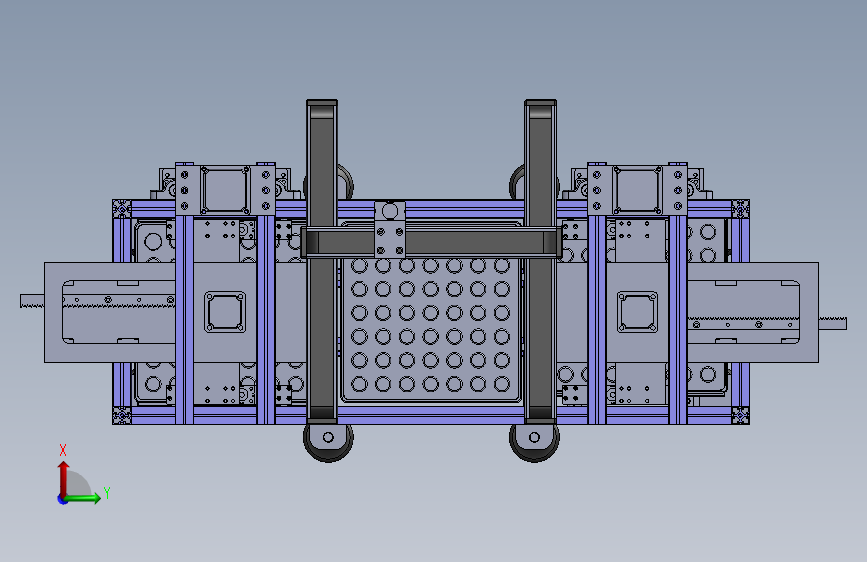The image size is (867, 562).
Task: Click the red X axis arrow of the triad
Action: coord(64,478)
